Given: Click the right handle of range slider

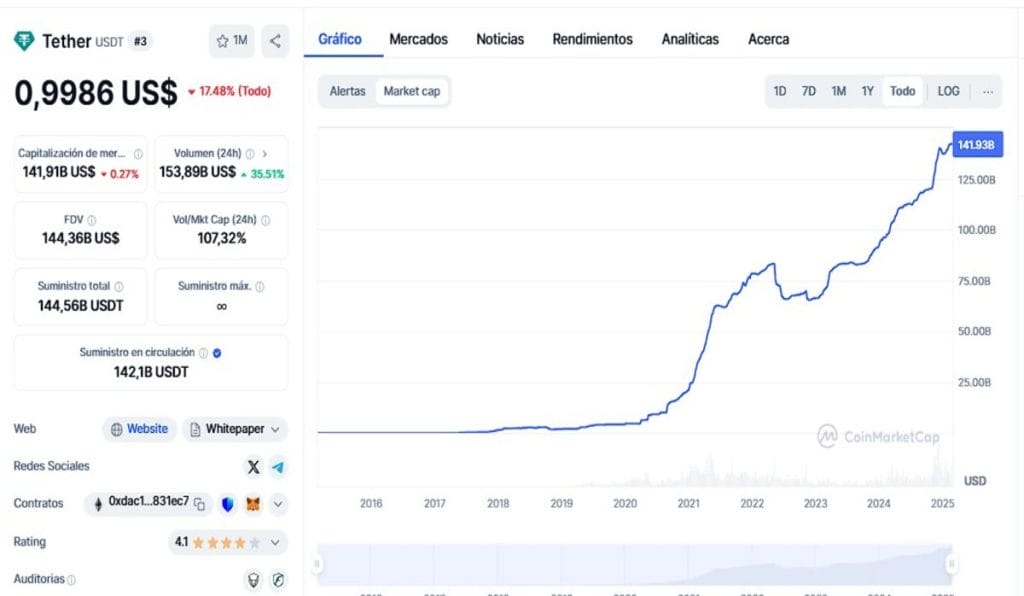Looking at the screenshot, I should [952, 564].
